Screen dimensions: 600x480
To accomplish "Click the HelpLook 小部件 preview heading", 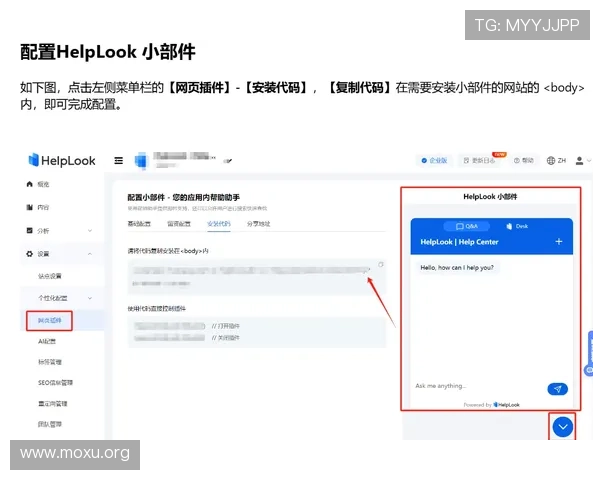I will (490, 197).
